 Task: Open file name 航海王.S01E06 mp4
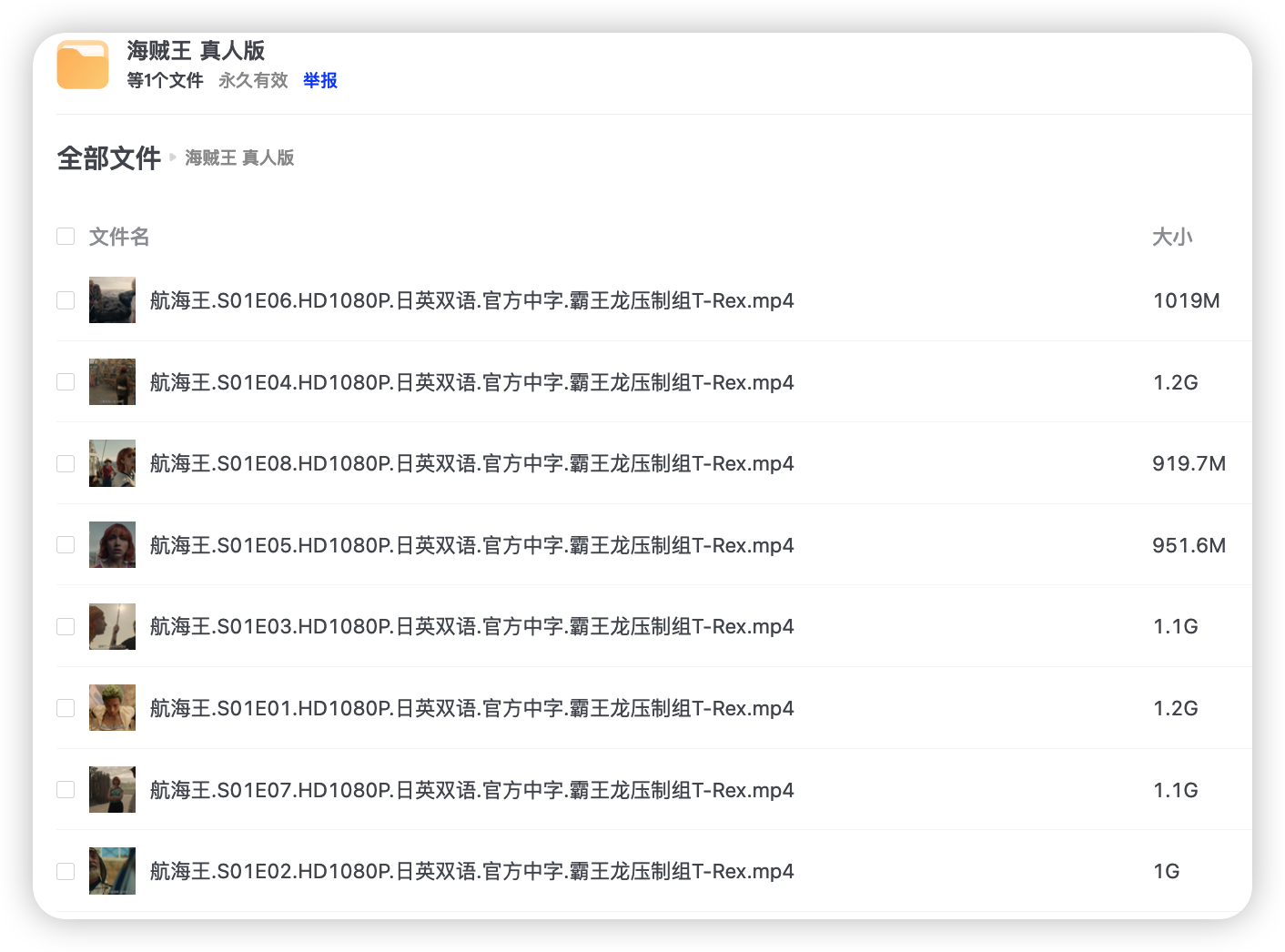tap(471, 300)
